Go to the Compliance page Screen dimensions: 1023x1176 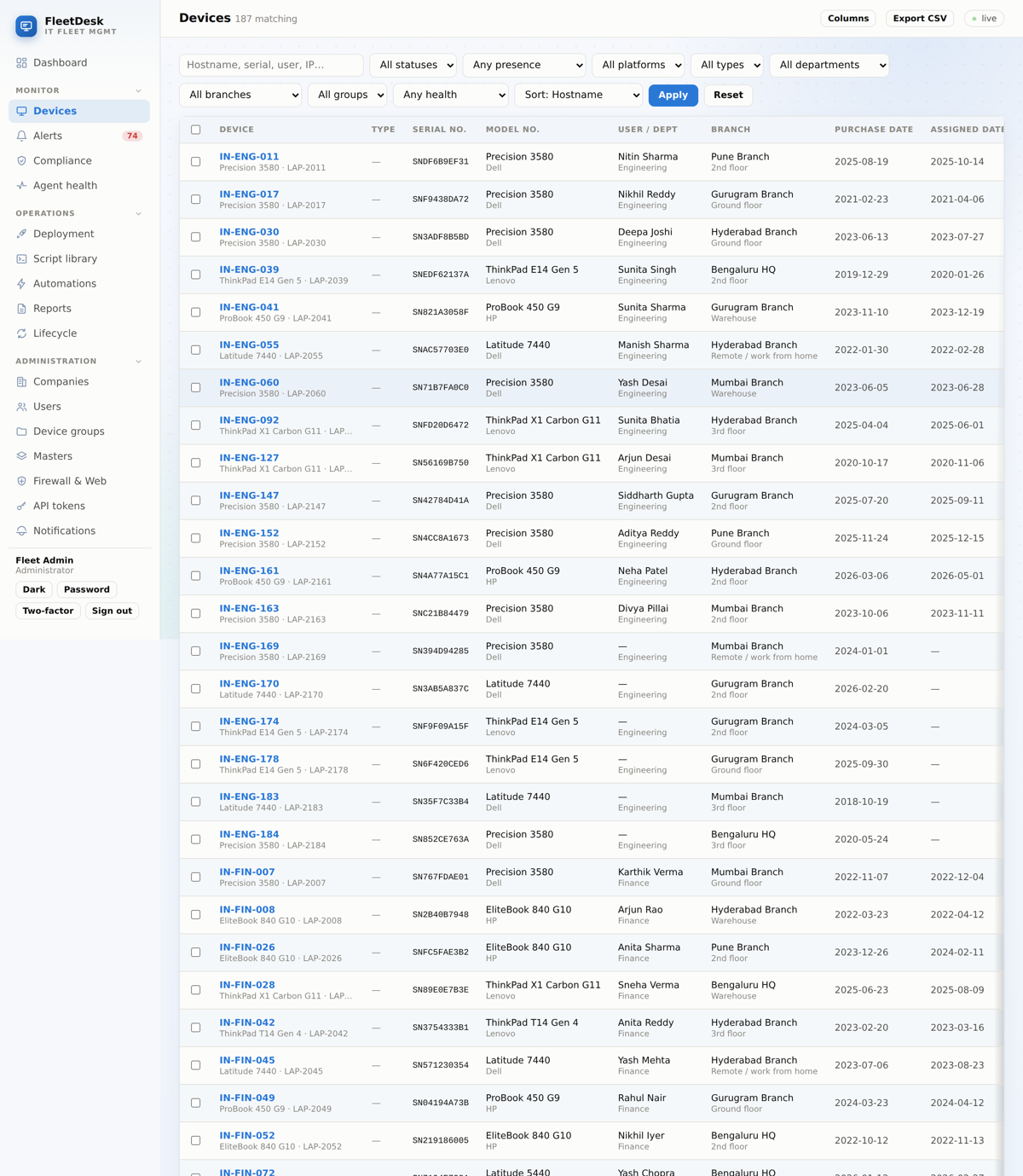(x=79, y=160)
